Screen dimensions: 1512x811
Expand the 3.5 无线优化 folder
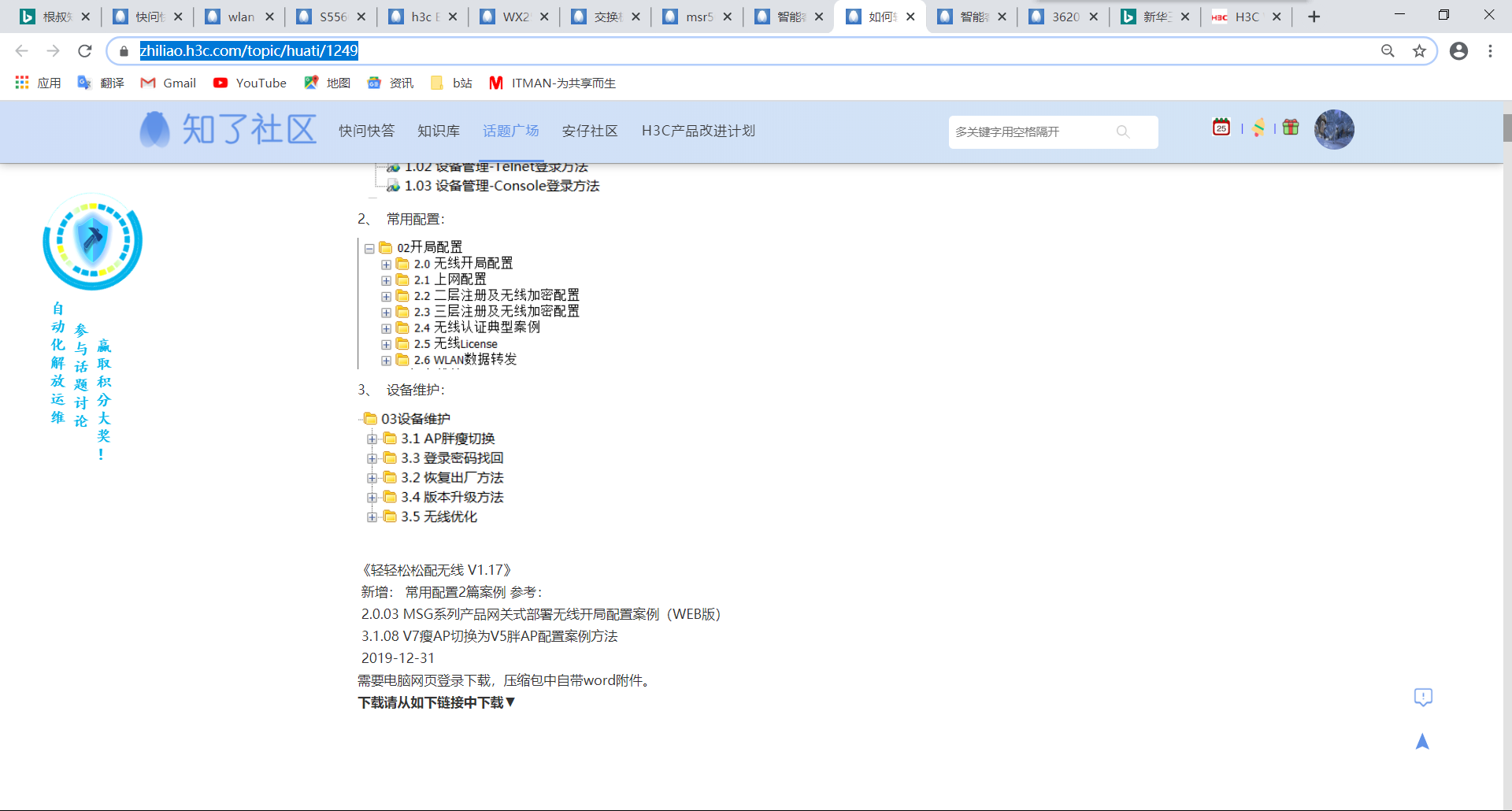[372, 517]
